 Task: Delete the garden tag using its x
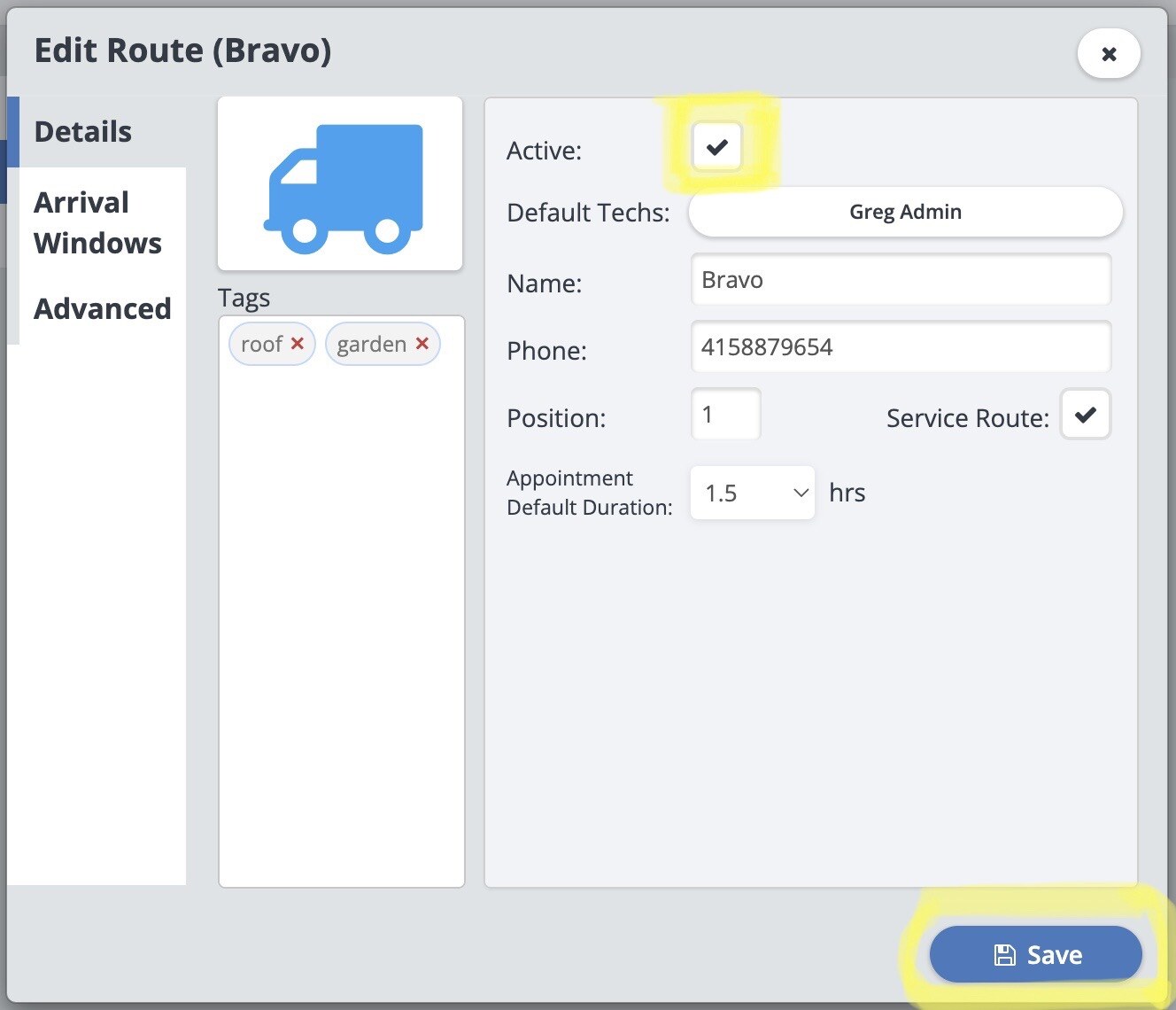click(422, 344)
